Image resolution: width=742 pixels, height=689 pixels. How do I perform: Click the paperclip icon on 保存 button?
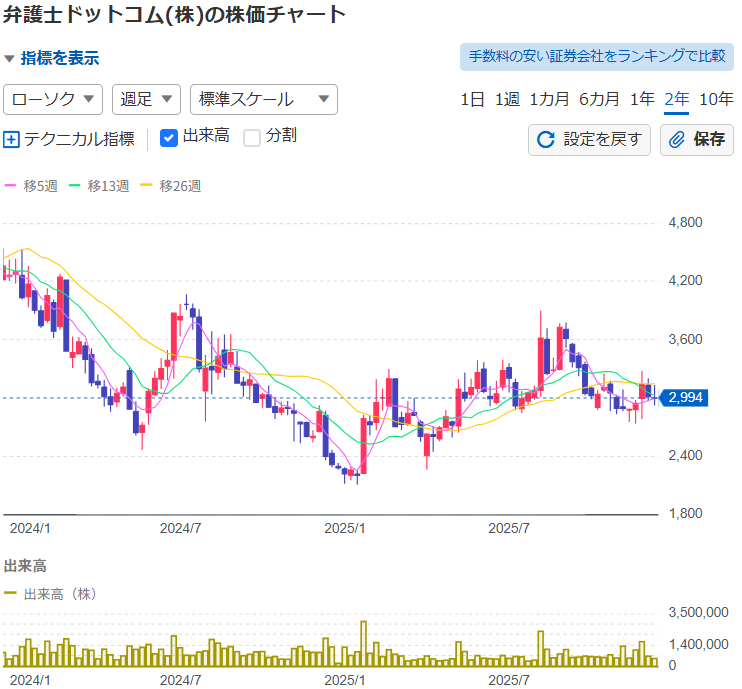point(677,139)
